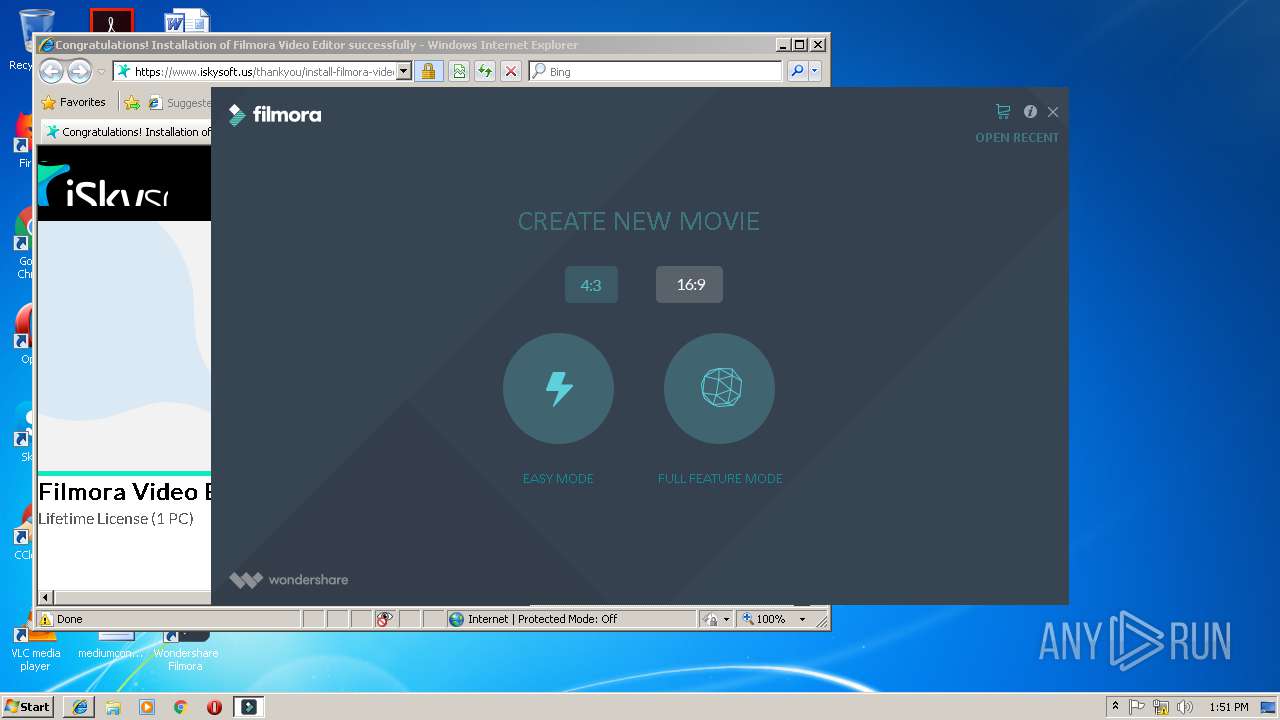View the security lock report icon
The height and width of the screenshot is (720, 1280).
pos(428,71)
